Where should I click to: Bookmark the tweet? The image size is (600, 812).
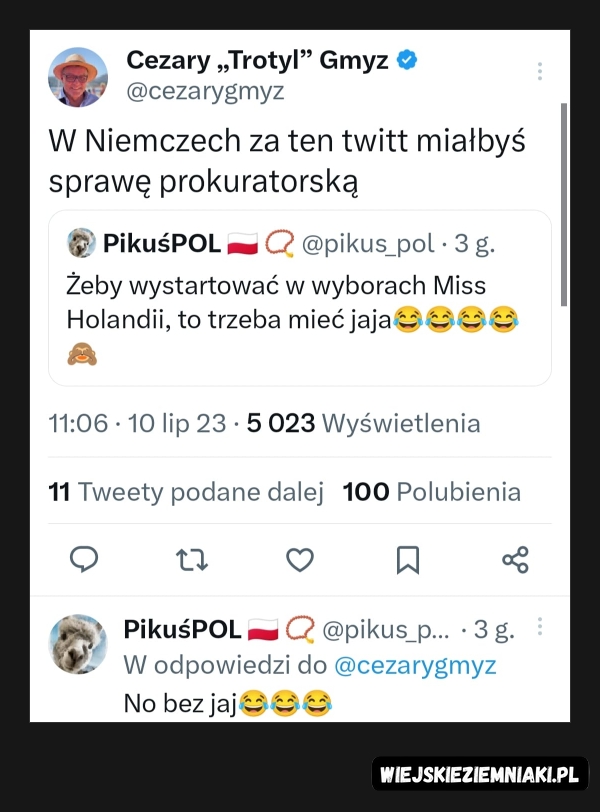[x=408, y=560]
